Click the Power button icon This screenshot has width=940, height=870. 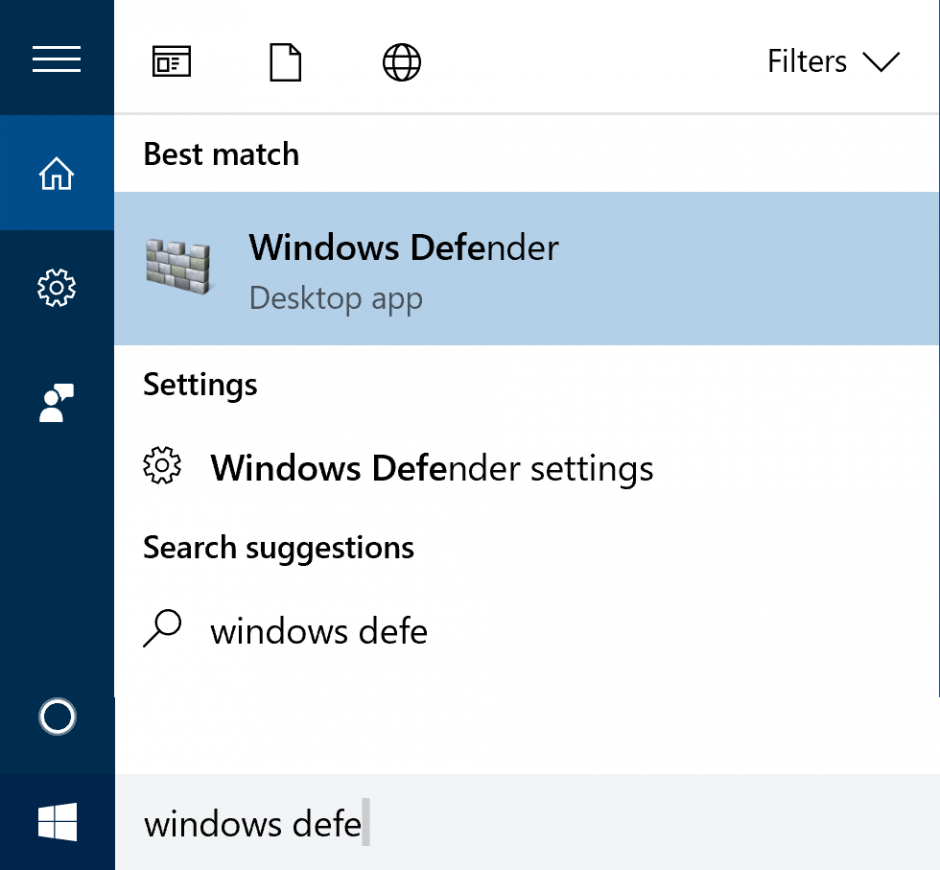click(x=57, y=717)
